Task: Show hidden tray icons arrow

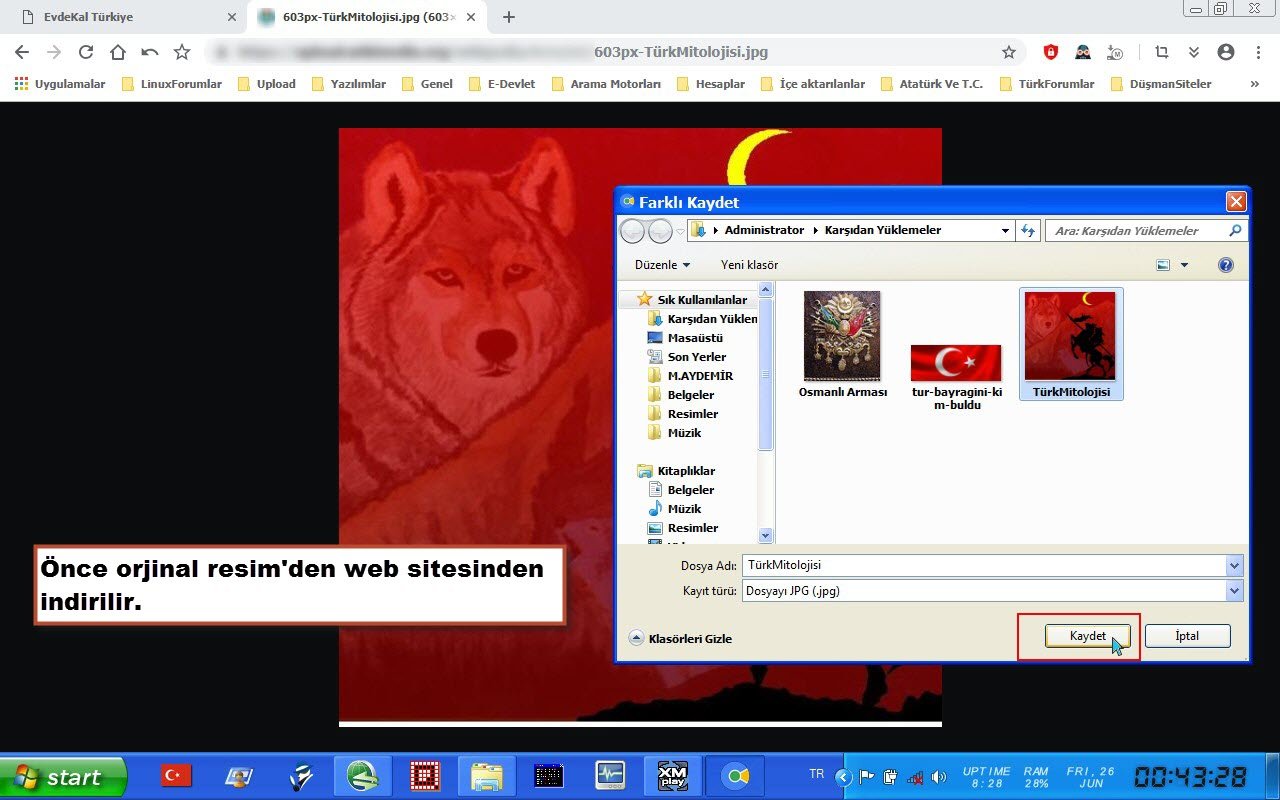Action: point(843,777)
